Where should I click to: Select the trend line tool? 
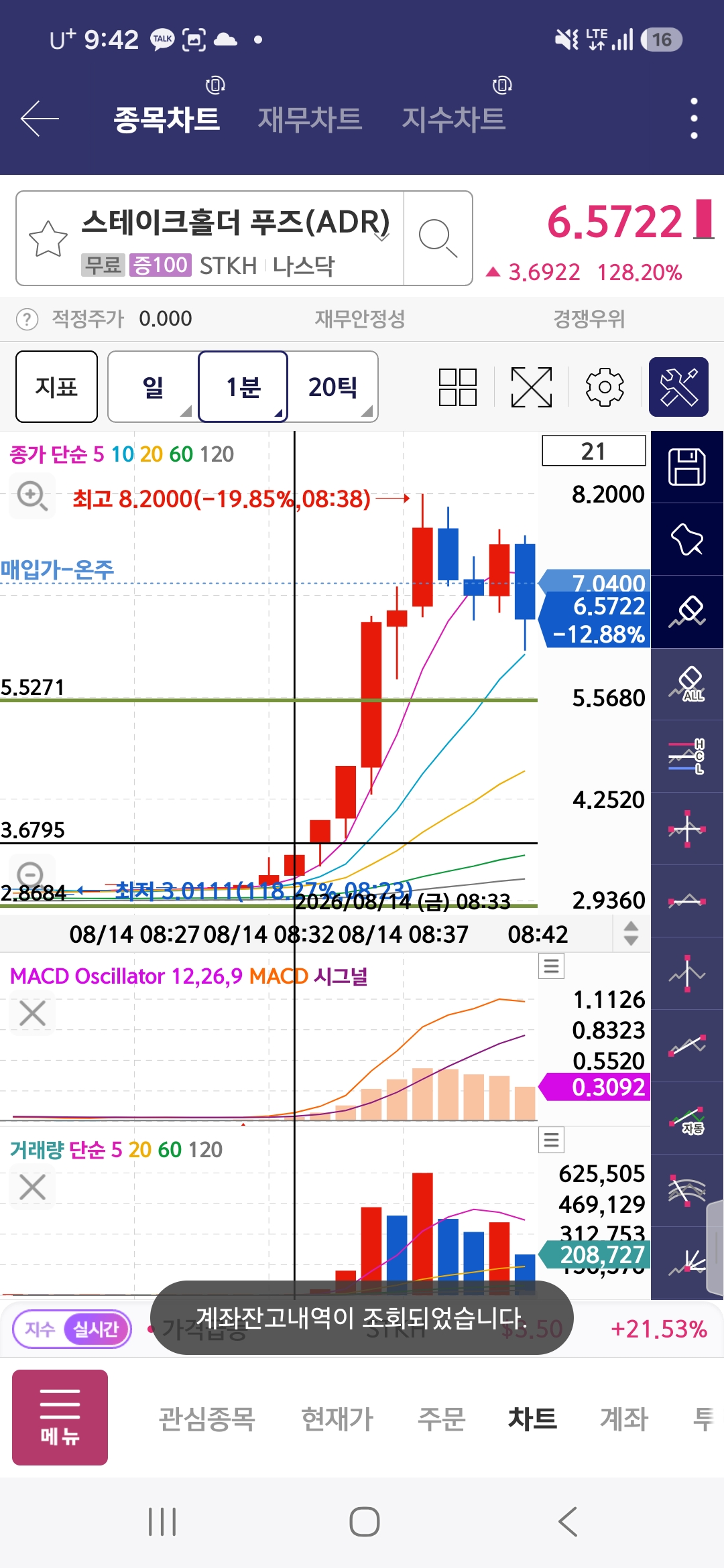[687, 1046]
